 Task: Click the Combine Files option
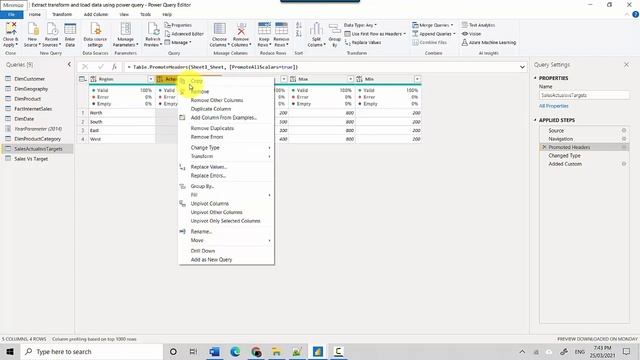click(429, 42)
